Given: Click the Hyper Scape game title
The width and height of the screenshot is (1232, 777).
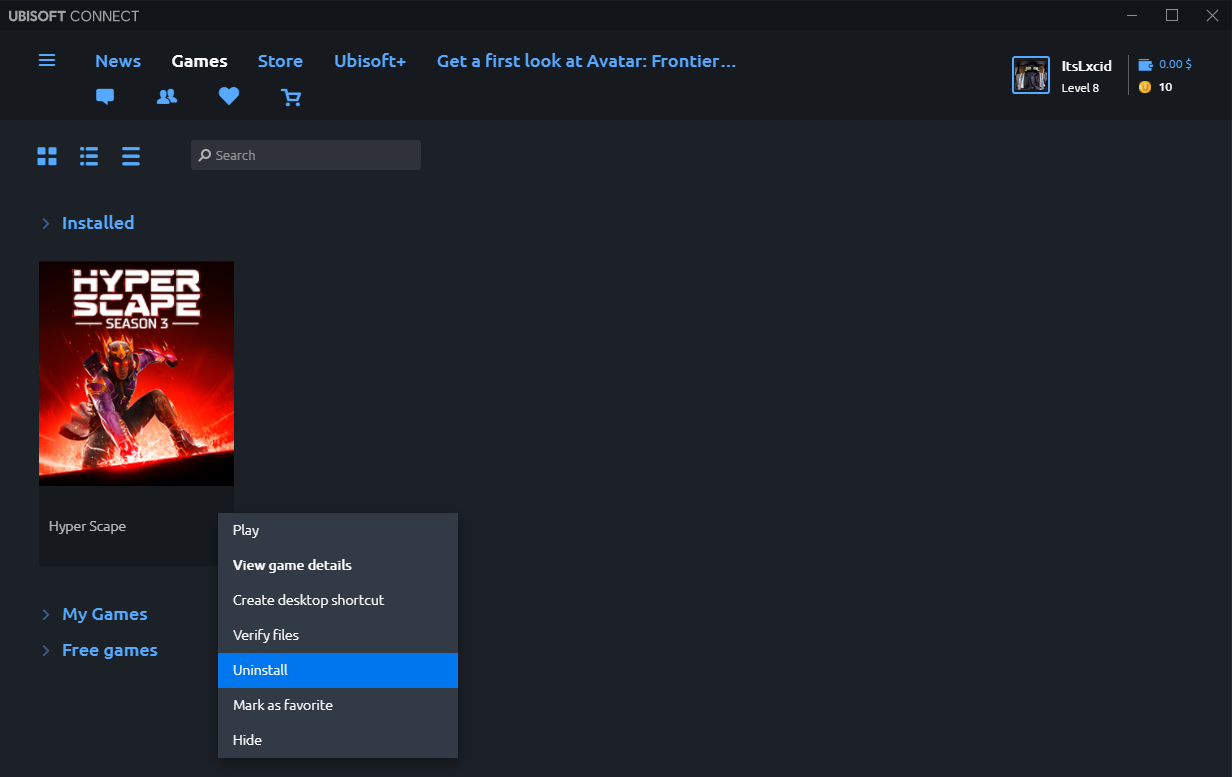Looking at the screenshot, I should pyautogui.click(x=87, y=526).
